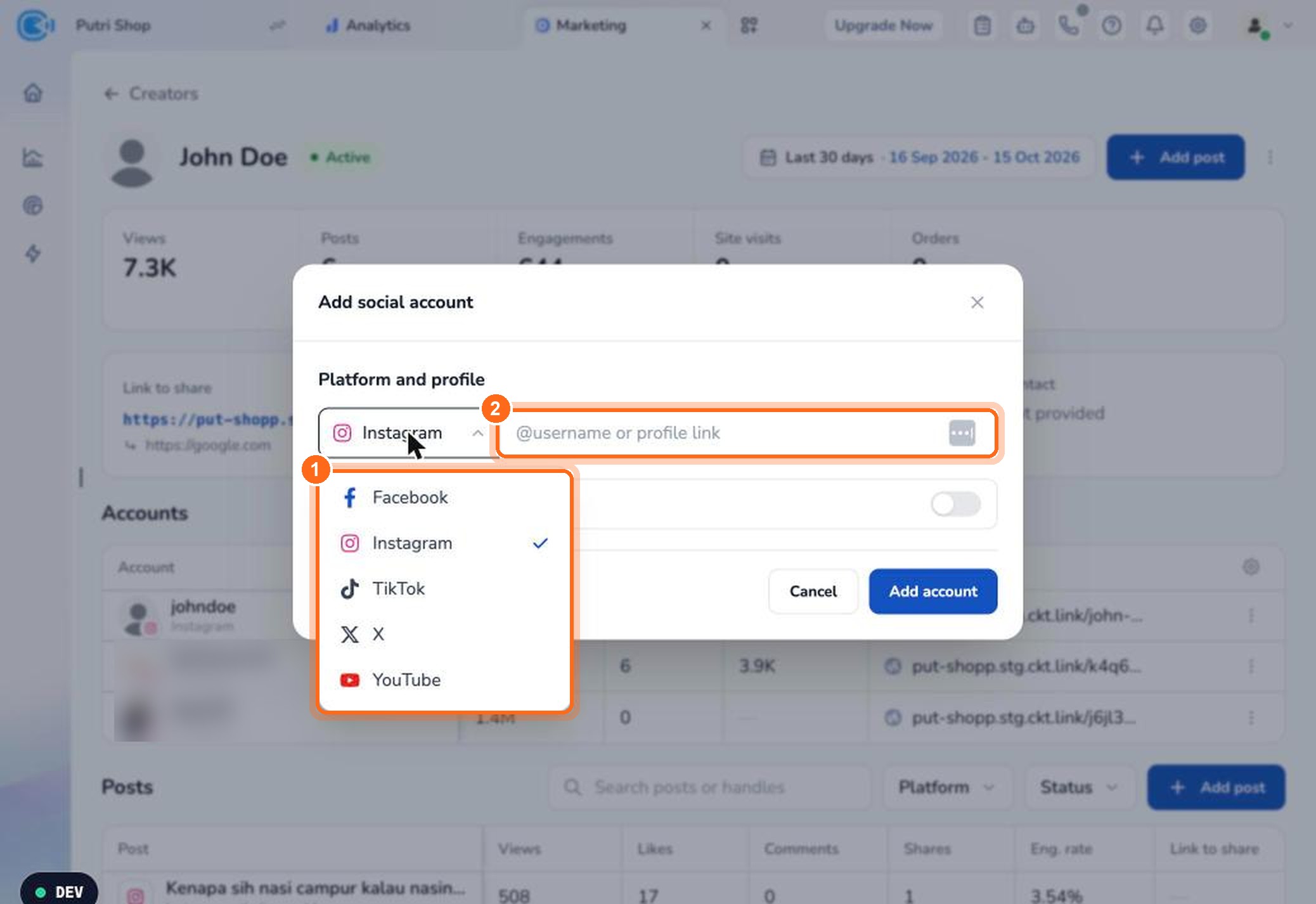The width and height of the screenshot is (1316, 904).
Task: Go to Home in the sidebar
Action: (x=33, y=93)
